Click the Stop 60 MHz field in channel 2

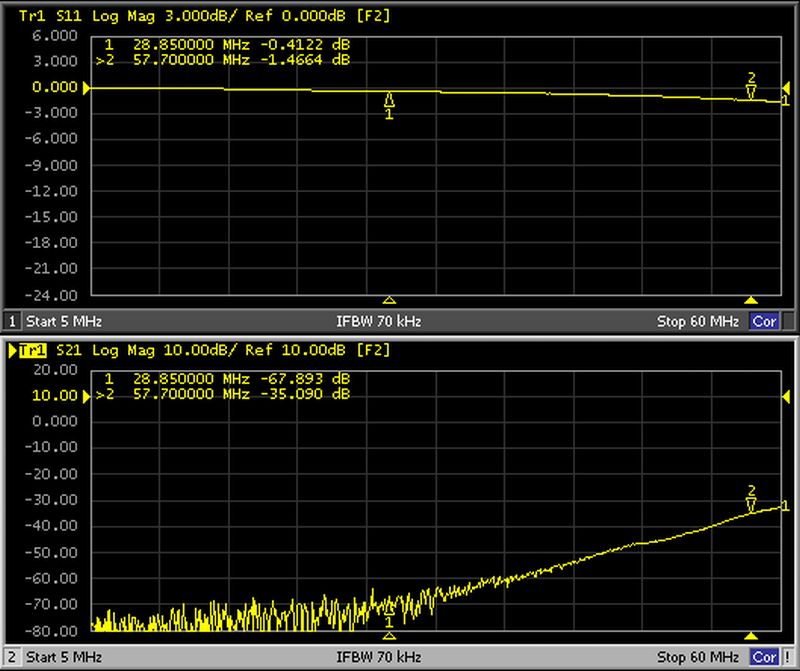tap(698, 657)
